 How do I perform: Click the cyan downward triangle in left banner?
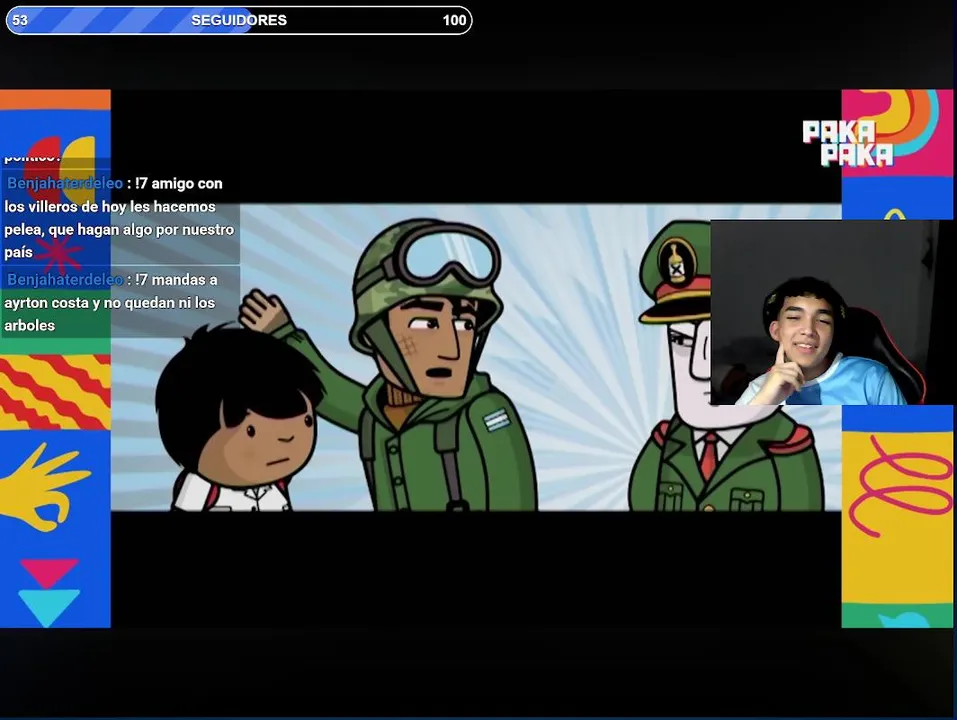[x=49, y=608]
